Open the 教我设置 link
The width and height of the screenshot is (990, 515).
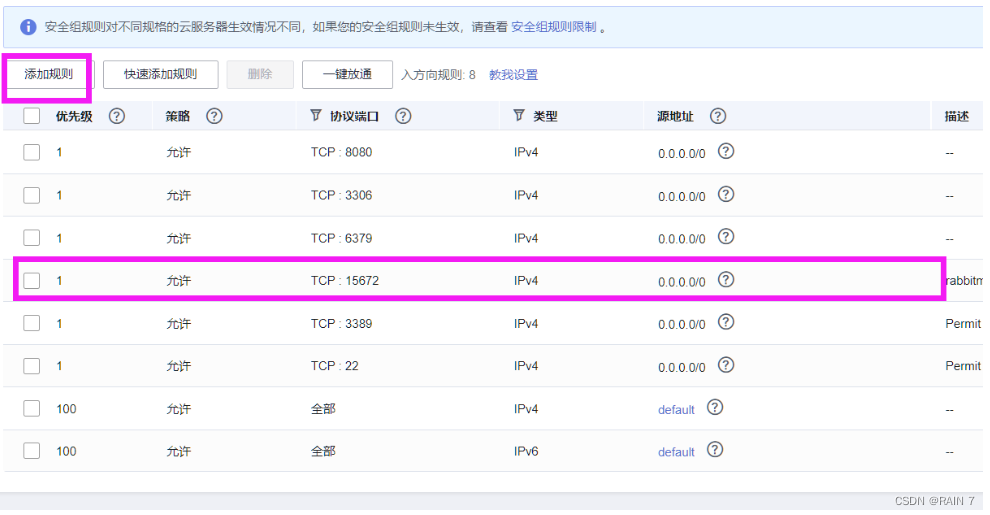[513, 75]
